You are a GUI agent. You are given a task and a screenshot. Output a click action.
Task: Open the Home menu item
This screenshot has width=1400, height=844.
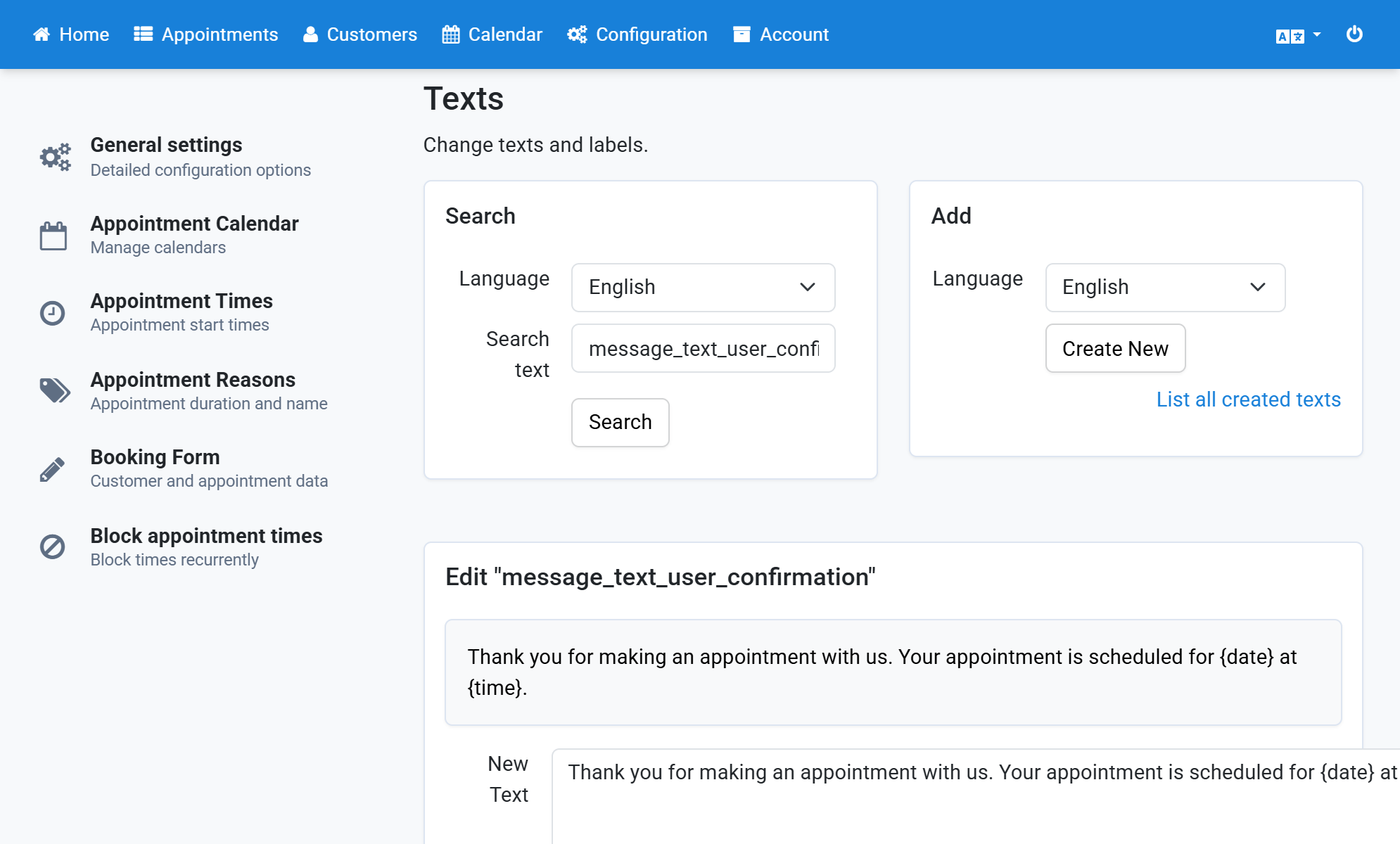tap(71, 34)
